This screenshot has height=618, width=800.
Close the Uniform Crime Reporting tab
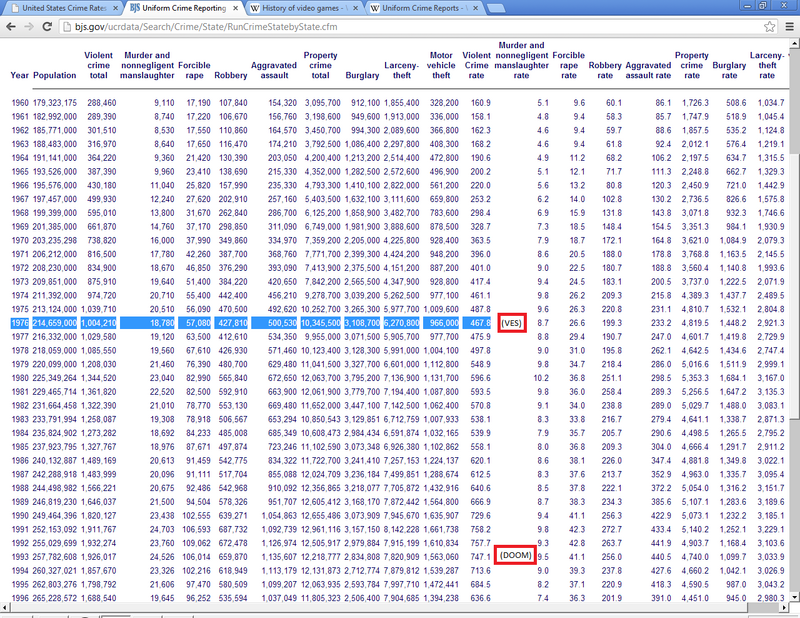(235, 8)
